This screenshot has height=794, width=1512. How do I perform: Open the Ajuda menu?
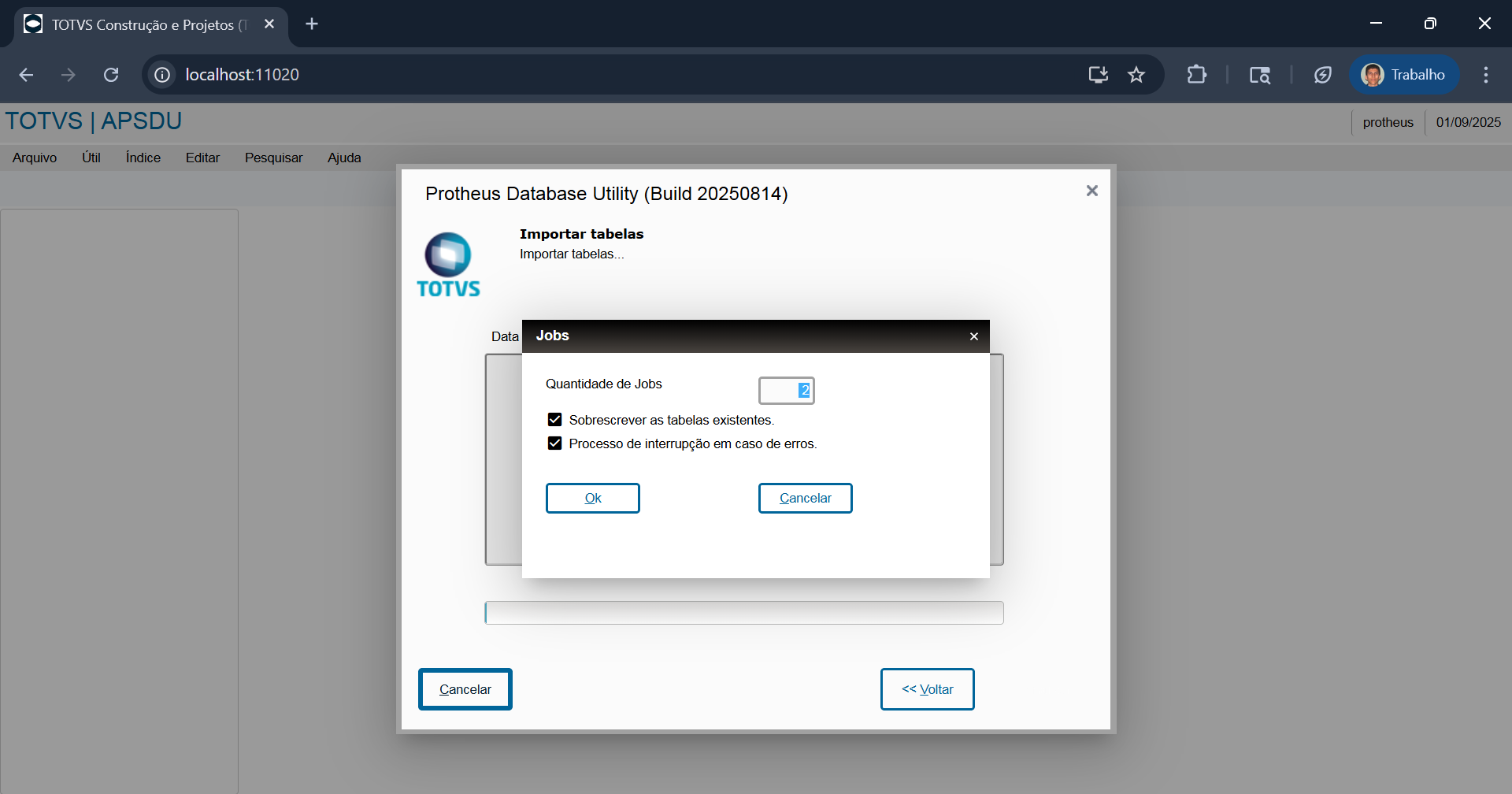pos(344,158)
